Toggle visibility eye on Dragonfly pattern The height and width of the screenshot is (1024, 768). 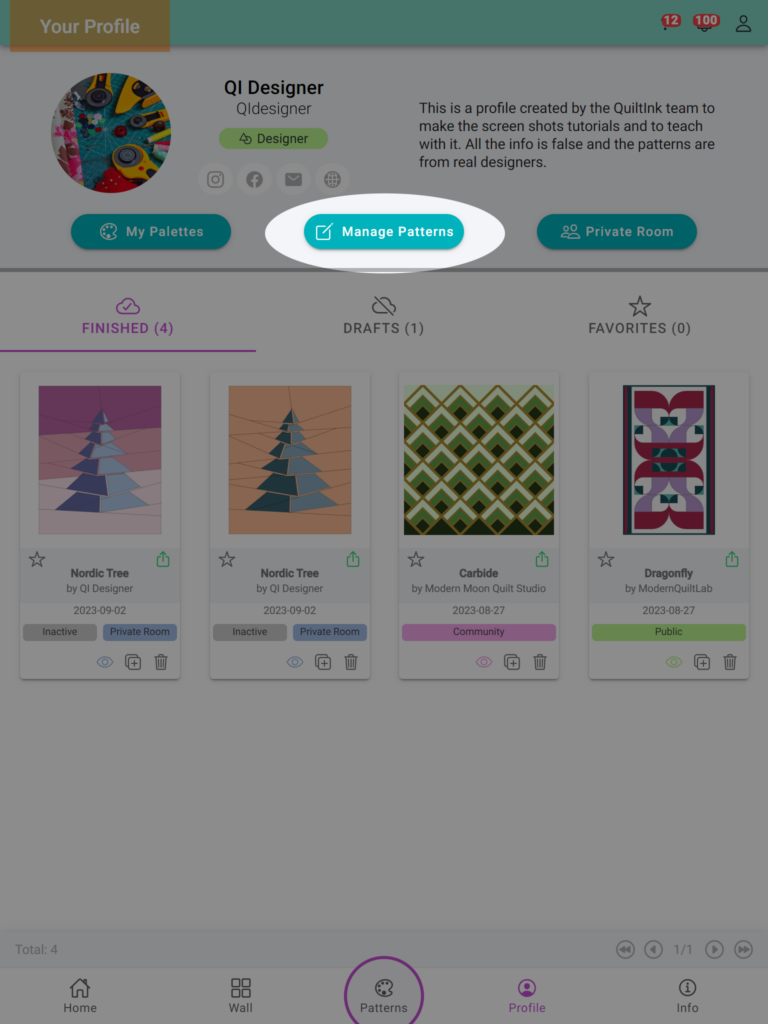674,662
